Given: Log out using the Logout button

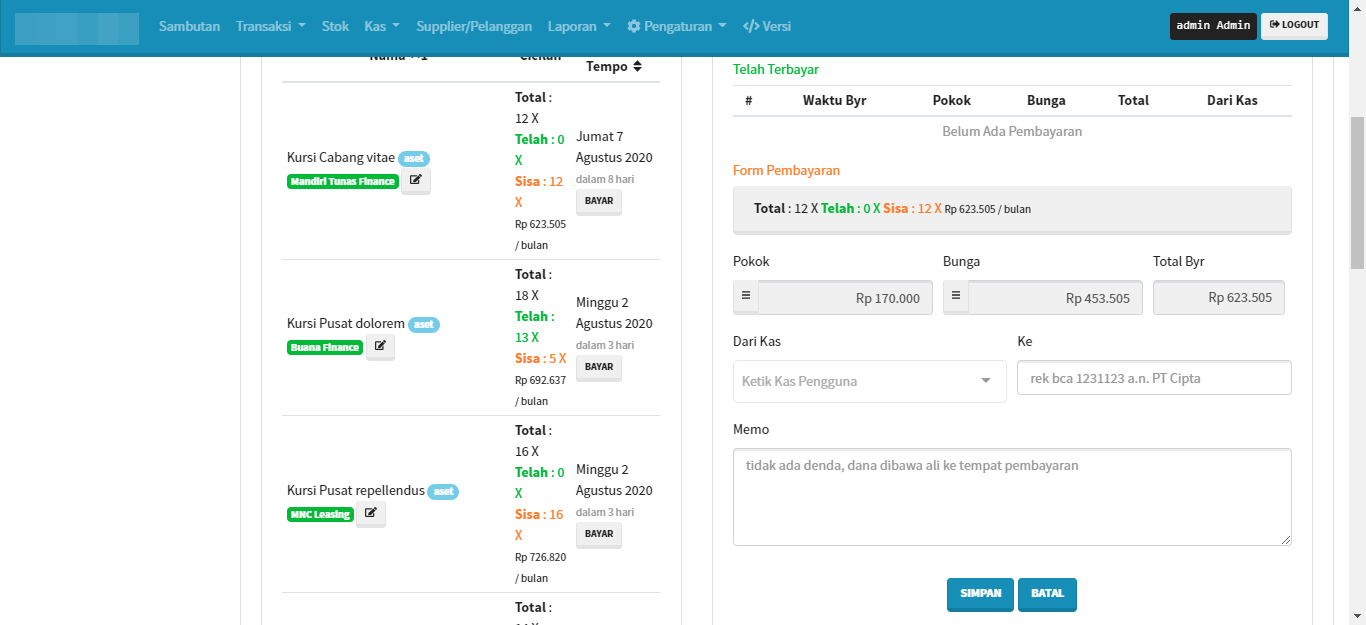Looking at the screenshot, I should point(1294,25).
